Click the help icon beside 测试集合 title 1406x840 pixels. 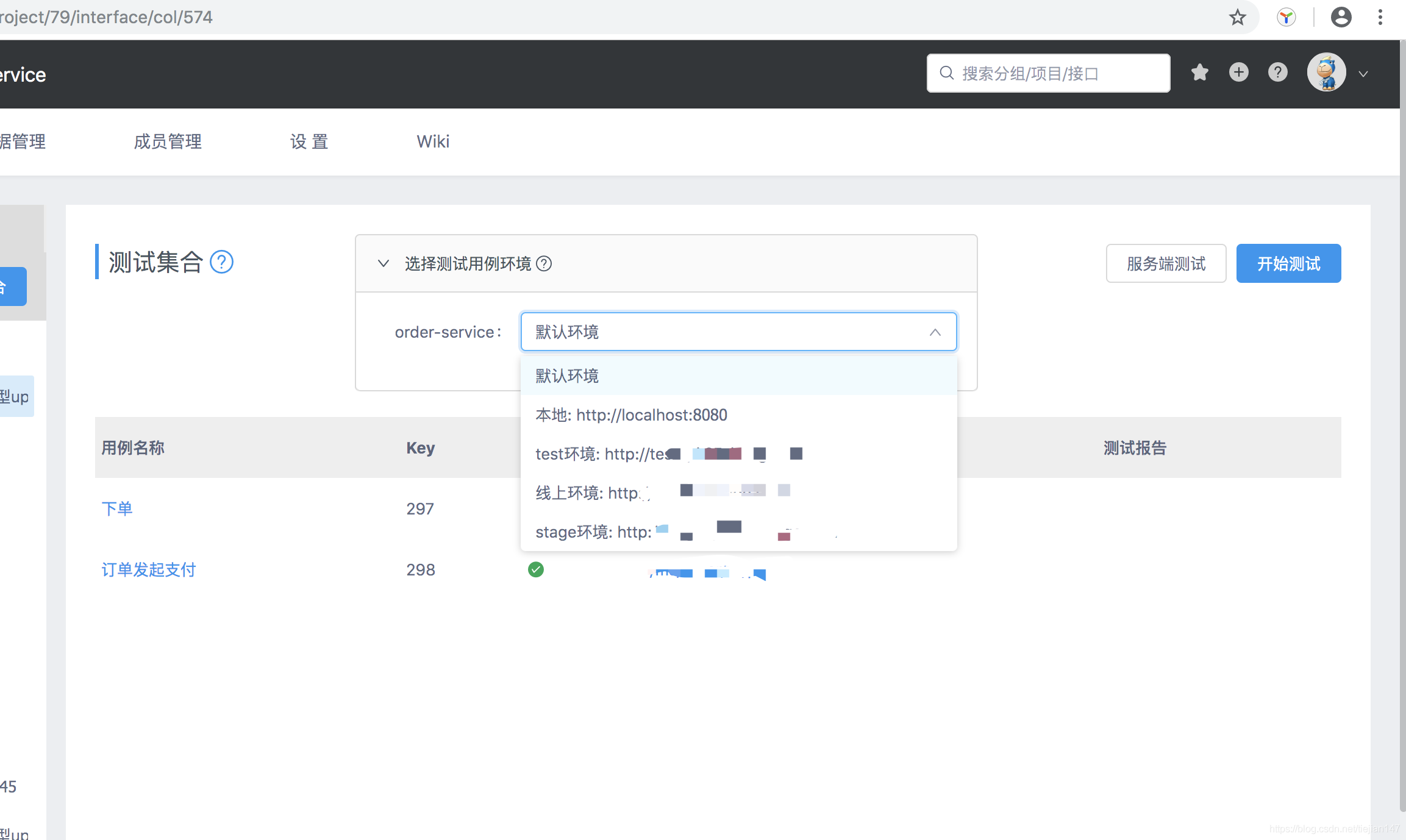click(x=221, y=262)
